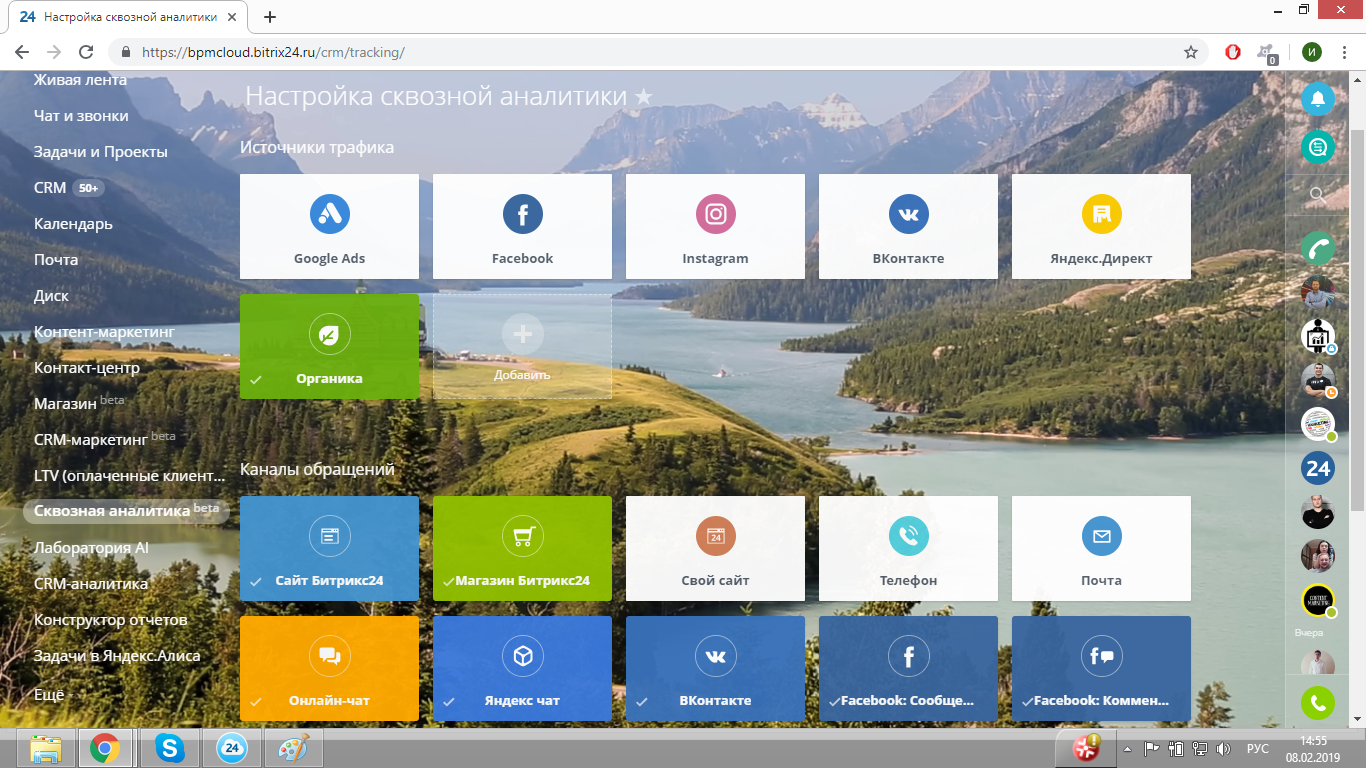
Task: Open the Магазин Битрикс24 channel tile
Action: point(522,548)
